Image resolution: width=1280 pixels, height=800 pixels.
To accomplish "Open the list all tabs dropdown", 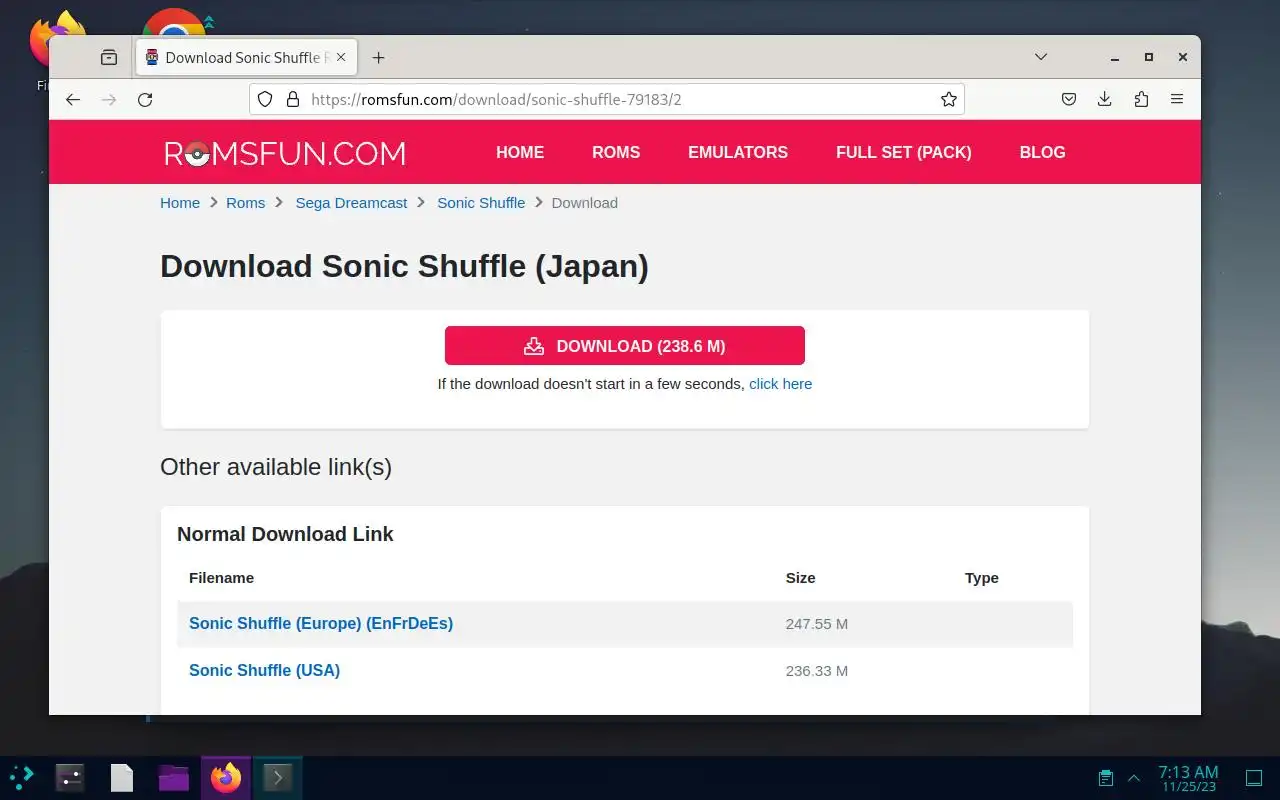I will tap(1041, 57).
